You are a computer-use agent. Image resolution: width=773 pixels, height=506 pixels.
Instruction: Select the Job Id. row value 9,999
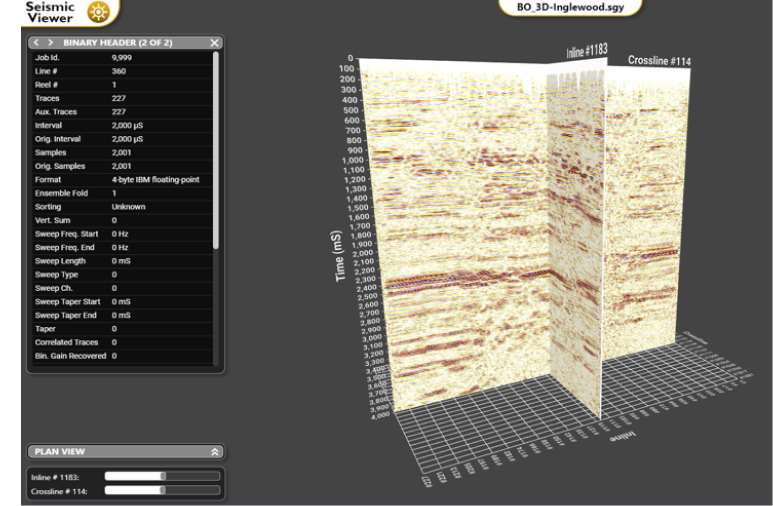(x=124, y=58)
